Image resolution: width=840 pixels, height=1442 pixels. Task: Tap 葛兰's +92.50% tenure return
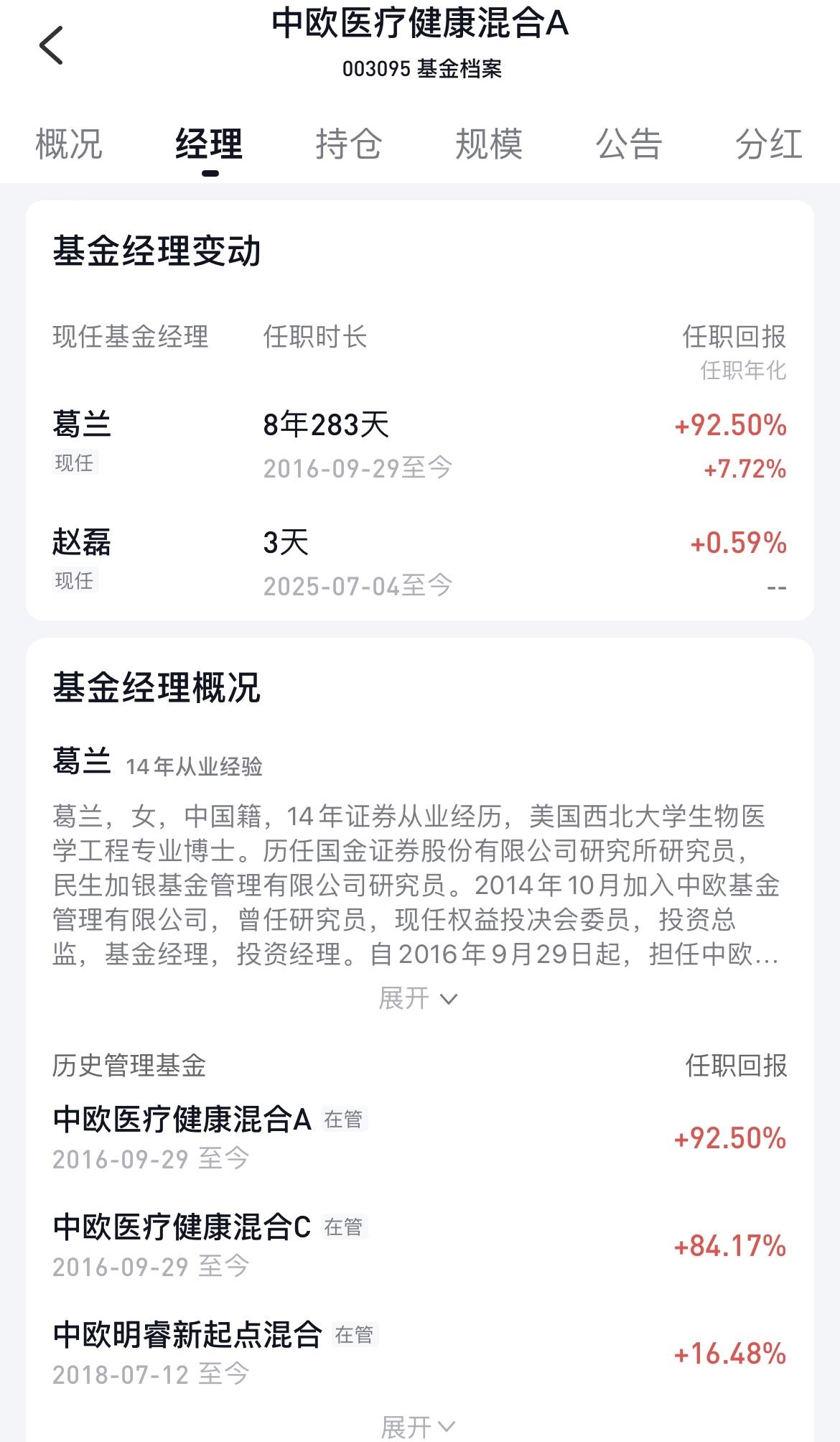[731, 425]
